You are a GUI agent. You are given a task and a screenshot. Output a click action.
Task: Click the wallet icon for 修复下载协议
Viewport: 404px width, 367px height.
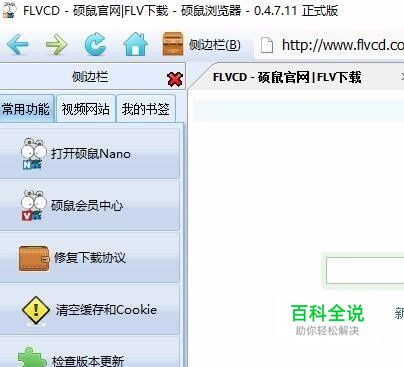coord(34,258)
